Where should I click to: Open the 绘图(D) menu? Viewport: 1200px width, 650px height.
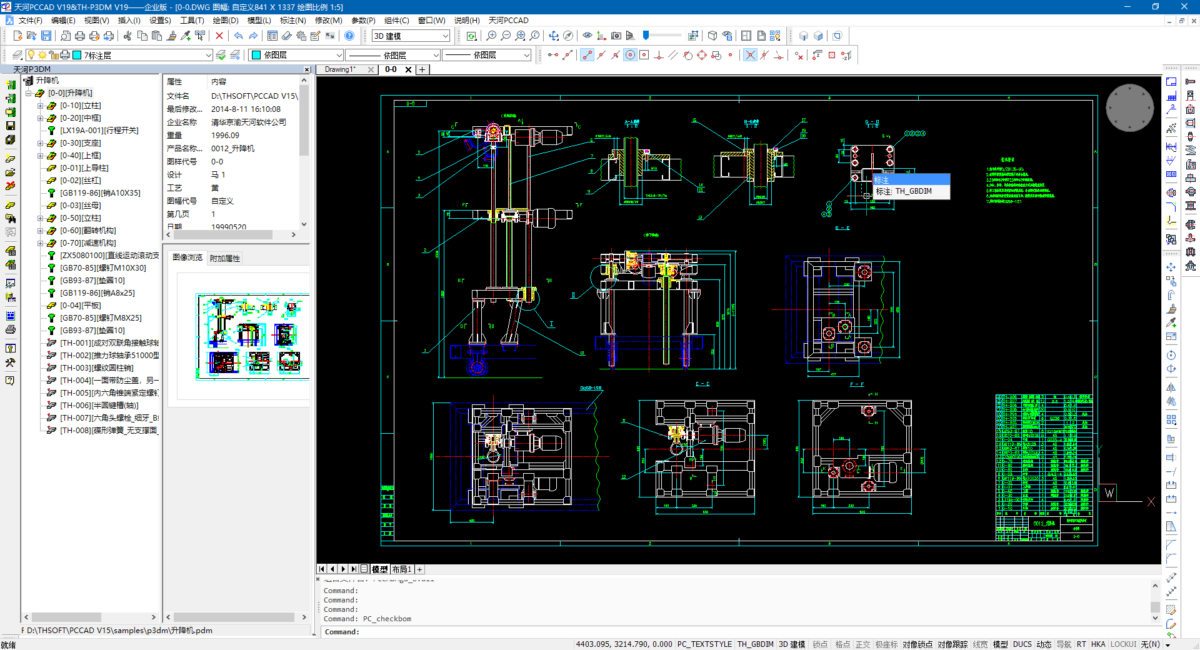pyautogui.click(x=226, y=20)
